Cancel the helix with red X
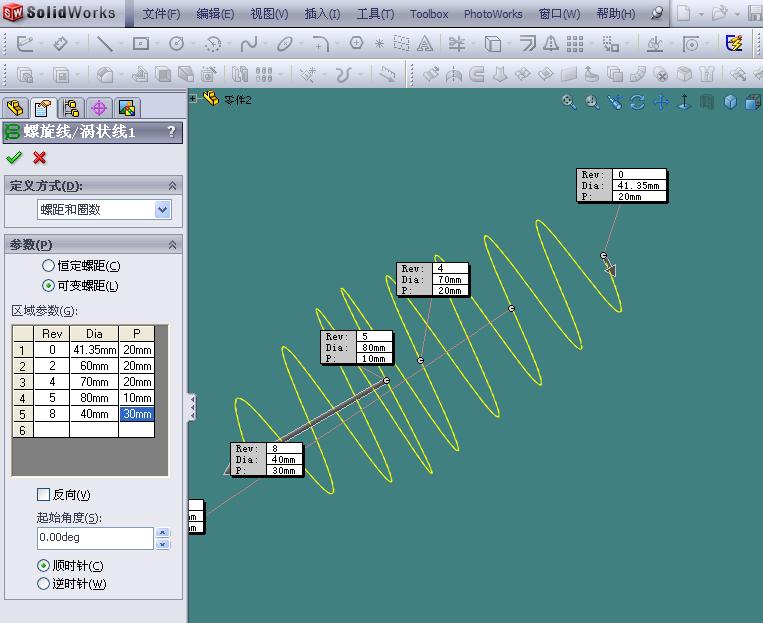The width and height of the screenshot is (763, 623). click(39, 157)
